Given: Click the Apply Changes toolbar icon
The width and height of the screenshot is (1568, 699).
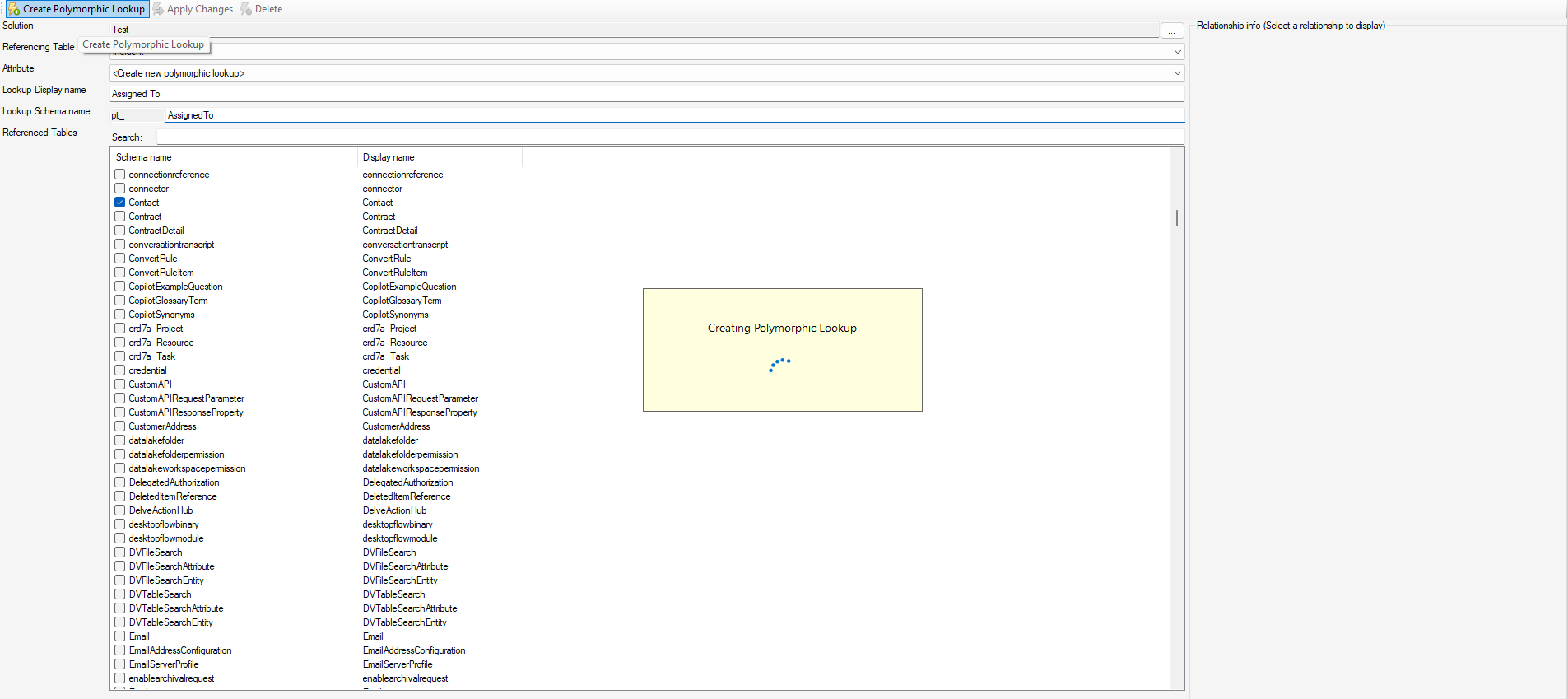Looking at the screenshot, I should coord(159,9).
